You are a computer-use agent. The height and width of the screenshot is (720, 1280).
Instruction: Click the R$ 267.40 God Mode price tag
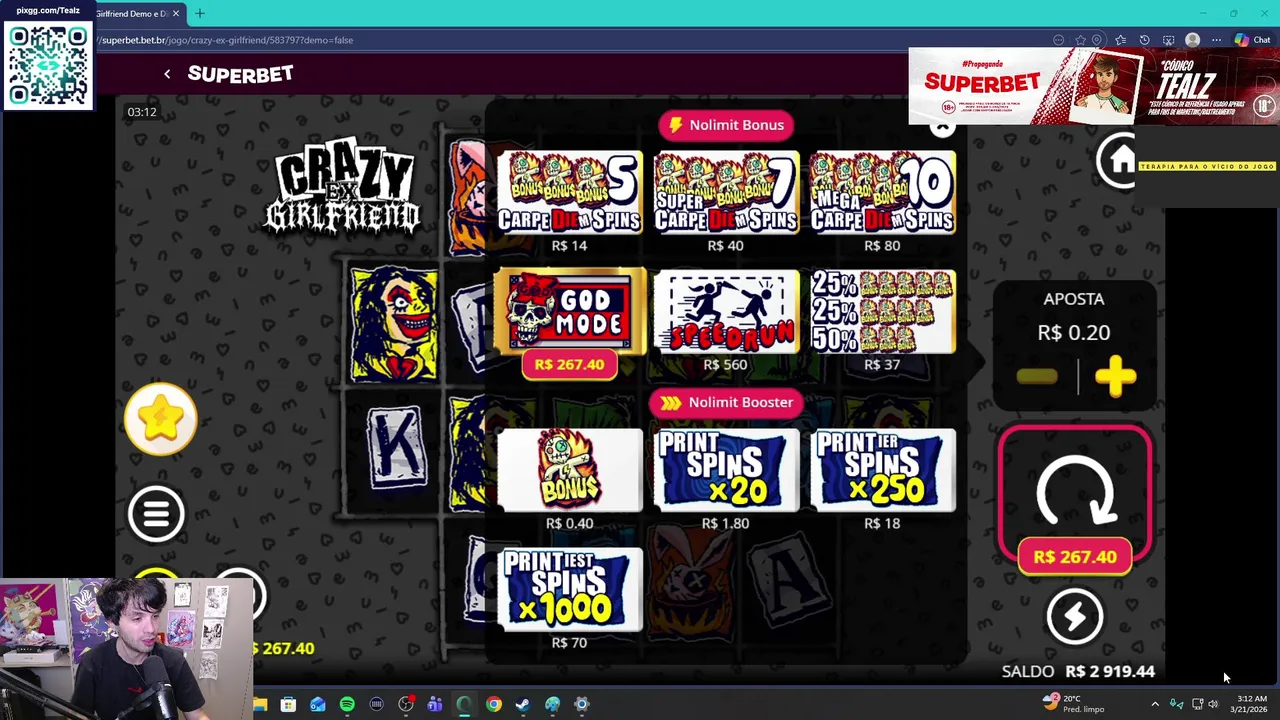coord(569,364)
